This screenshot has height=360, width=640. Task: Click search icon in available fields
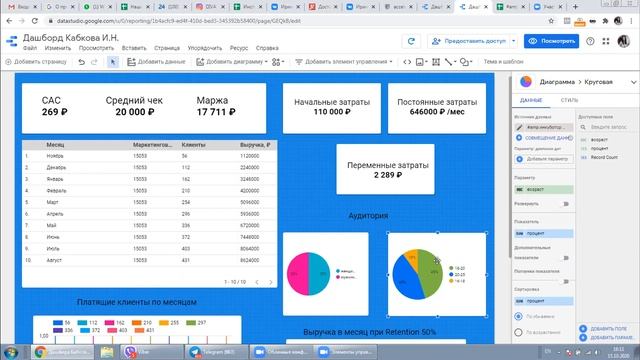tap(583, 127)
